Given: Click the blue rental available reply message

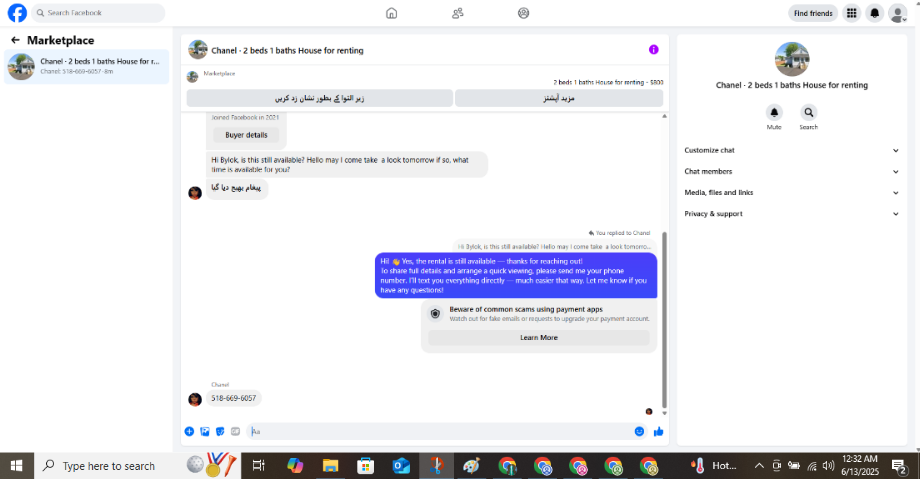Looking at the screenshot, I should coord(516,275).
